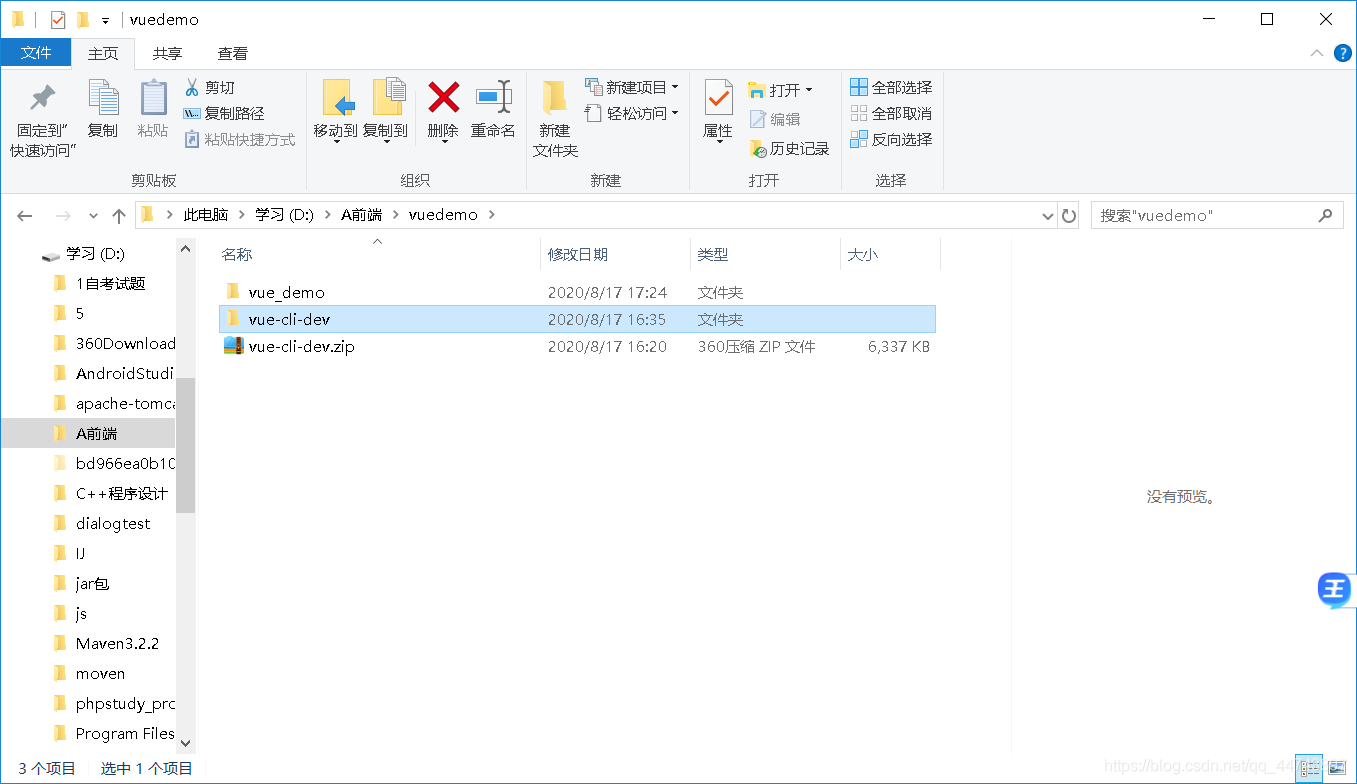Open A前端 in the navigation pane
The image size is (1357, 784).
pyautogui.click(x=96, y=433)
